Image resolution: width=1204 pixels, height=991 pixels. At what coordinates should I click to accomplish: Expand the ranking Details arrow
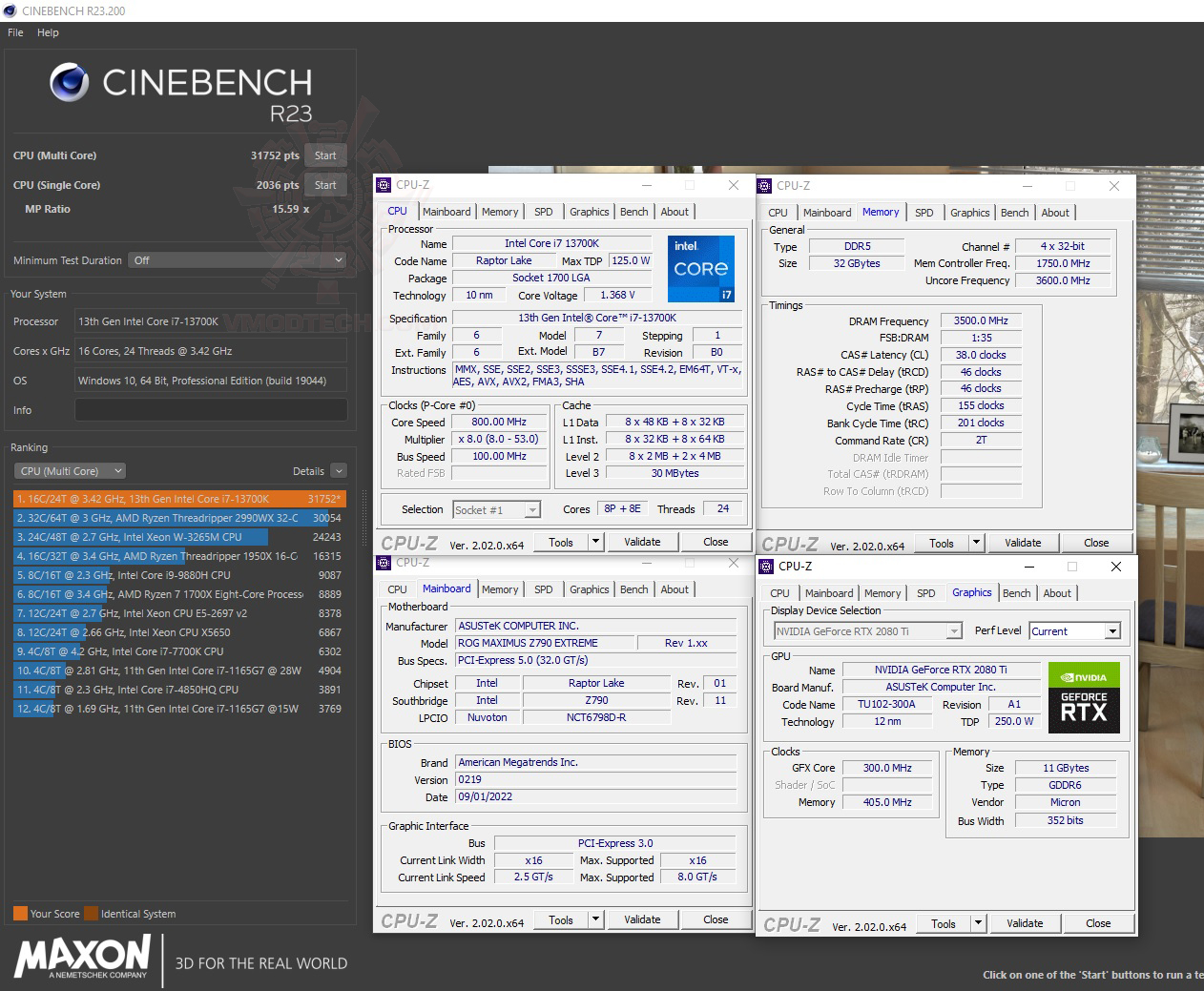coord(339,471)
